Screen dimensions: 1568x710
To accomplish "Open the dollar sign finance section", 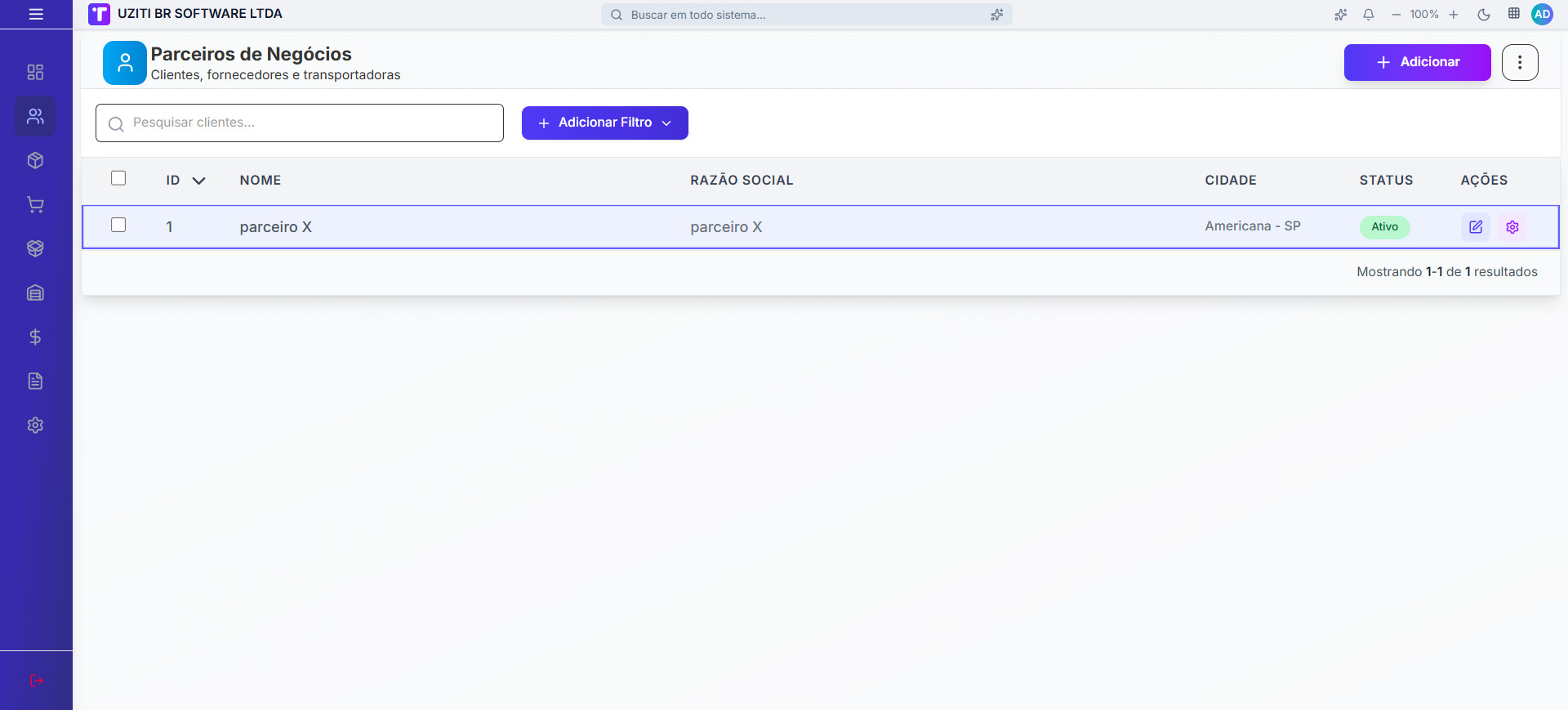I will 35,337.
